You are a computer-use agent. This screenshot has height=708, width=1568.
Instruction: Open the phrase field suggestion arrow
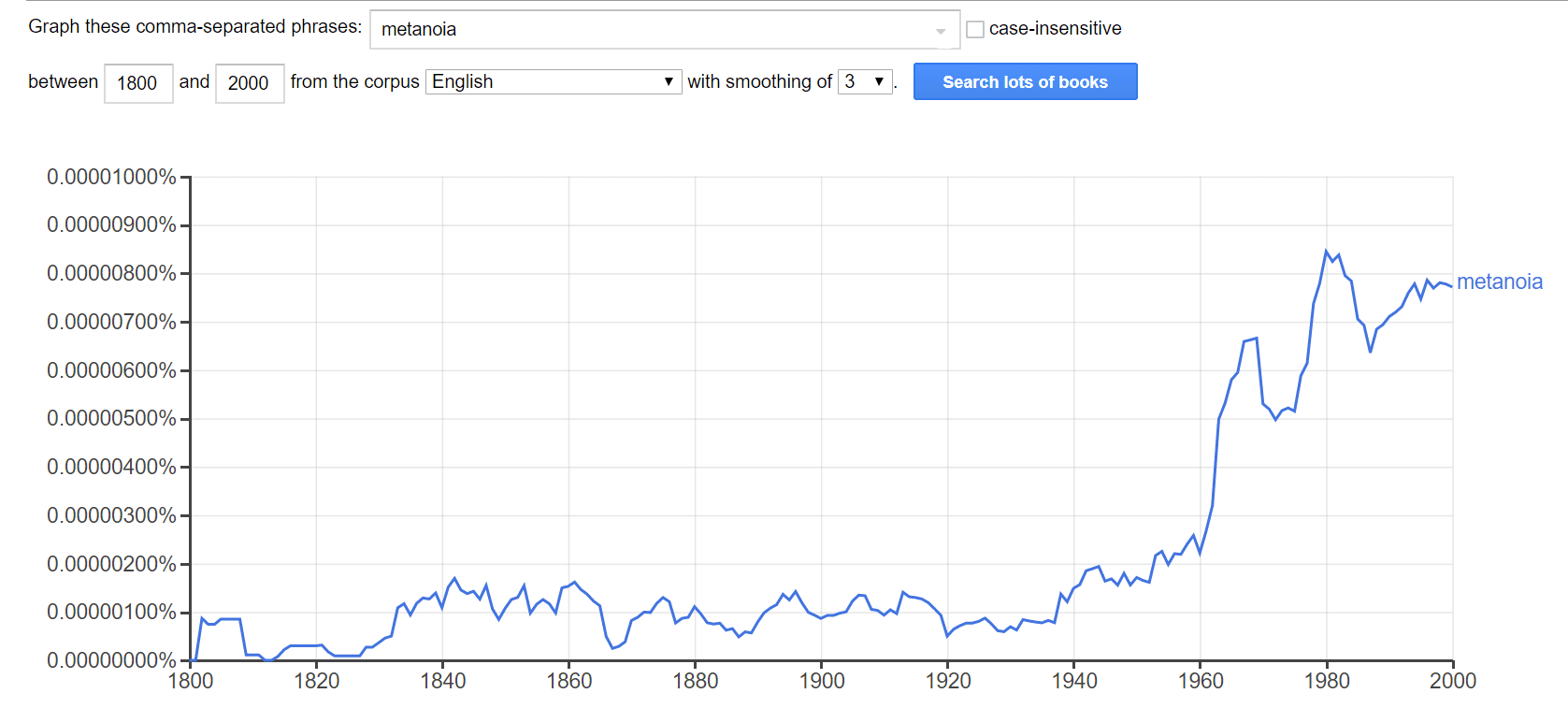coord(941,31)
